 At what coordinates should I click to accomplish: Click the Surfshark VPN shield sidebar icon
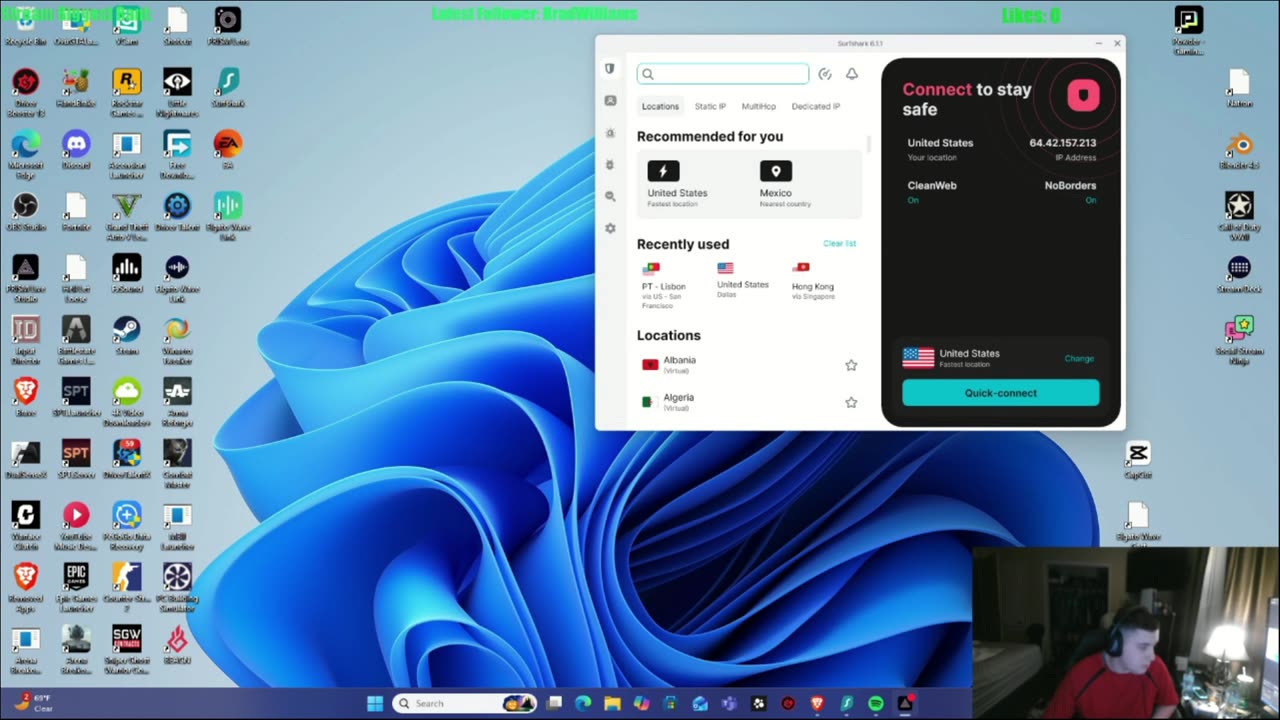pos(610,69)
